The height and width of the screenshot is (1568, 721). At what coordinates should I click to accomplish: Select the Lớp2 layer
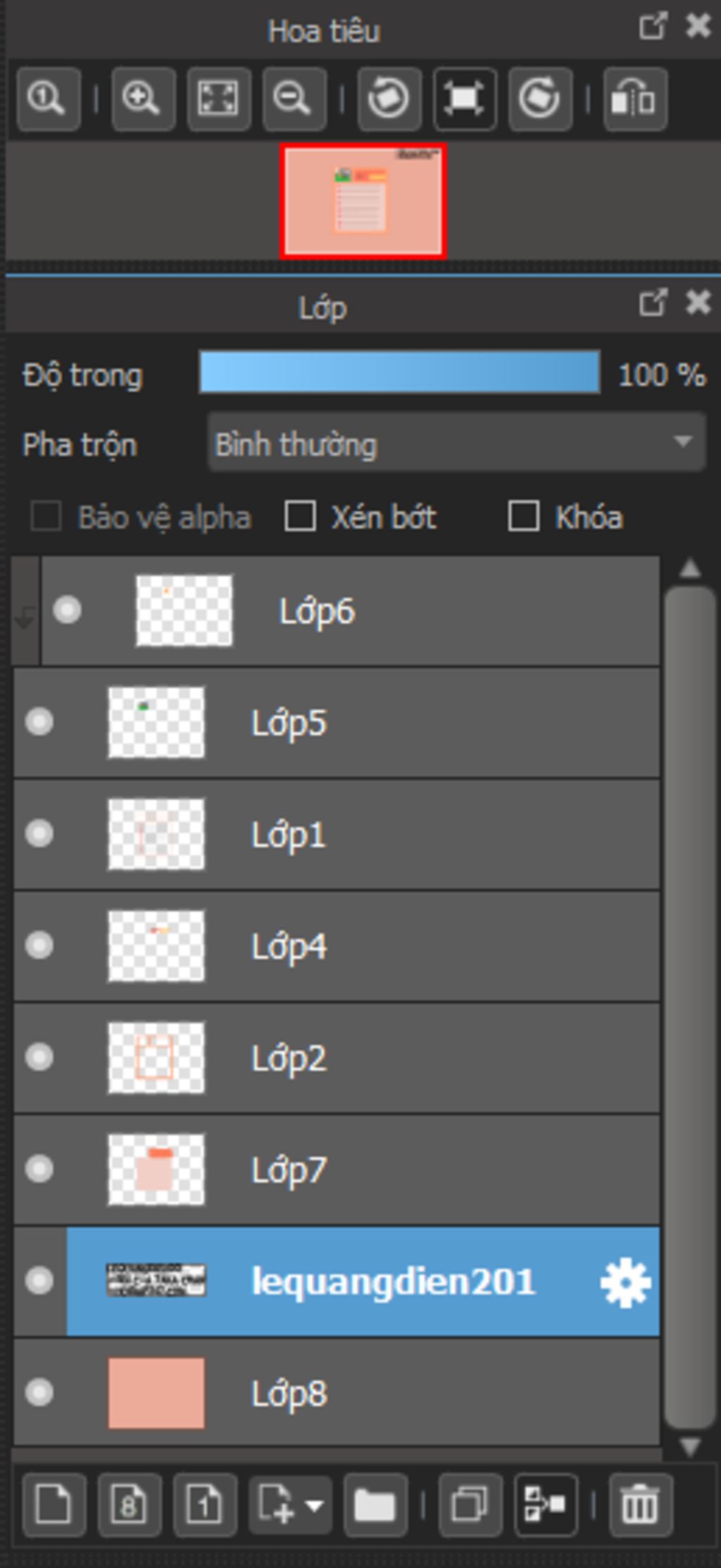click(337, 1057)
